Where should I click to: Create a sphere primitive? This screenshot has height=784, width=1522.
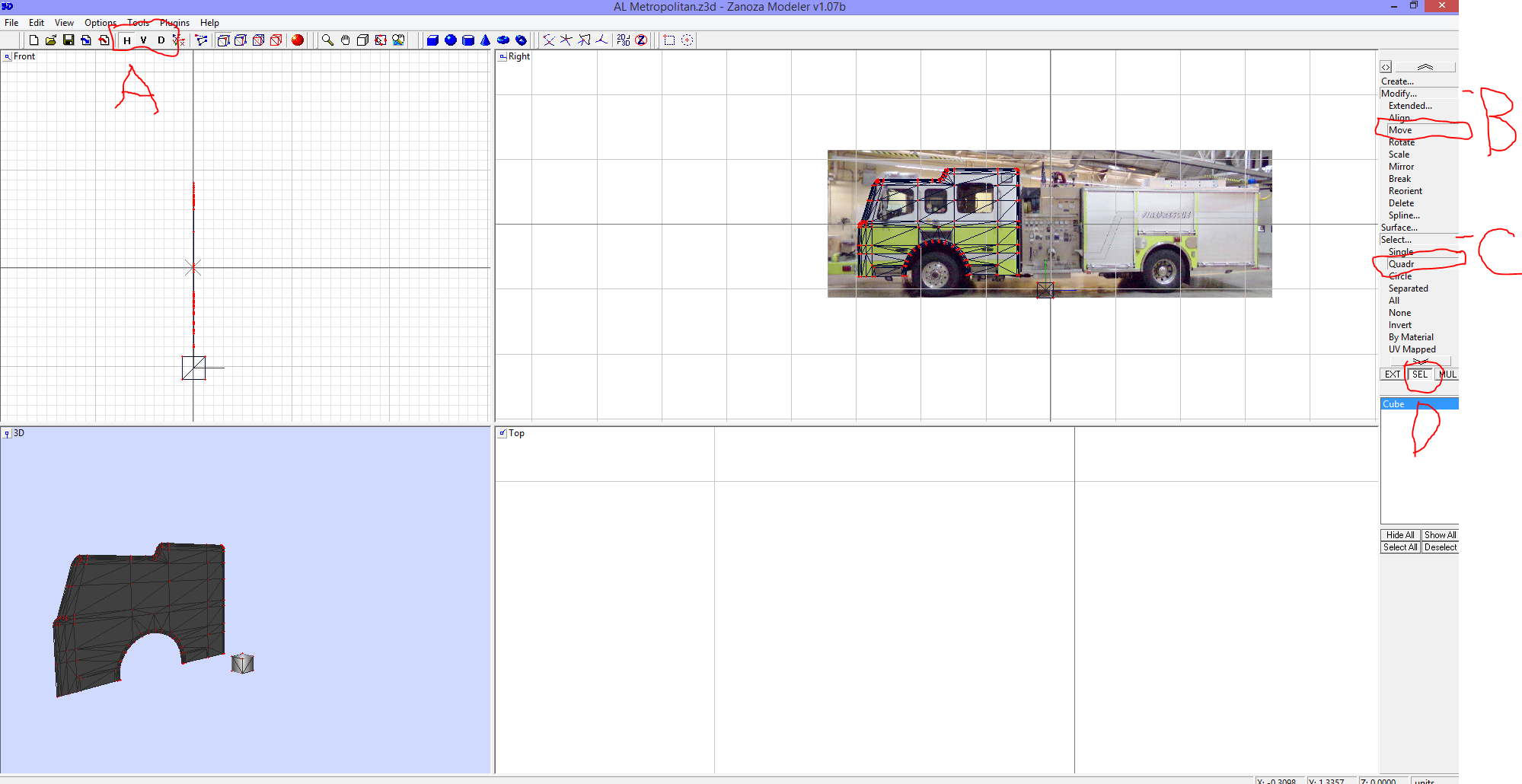point(451,40)
